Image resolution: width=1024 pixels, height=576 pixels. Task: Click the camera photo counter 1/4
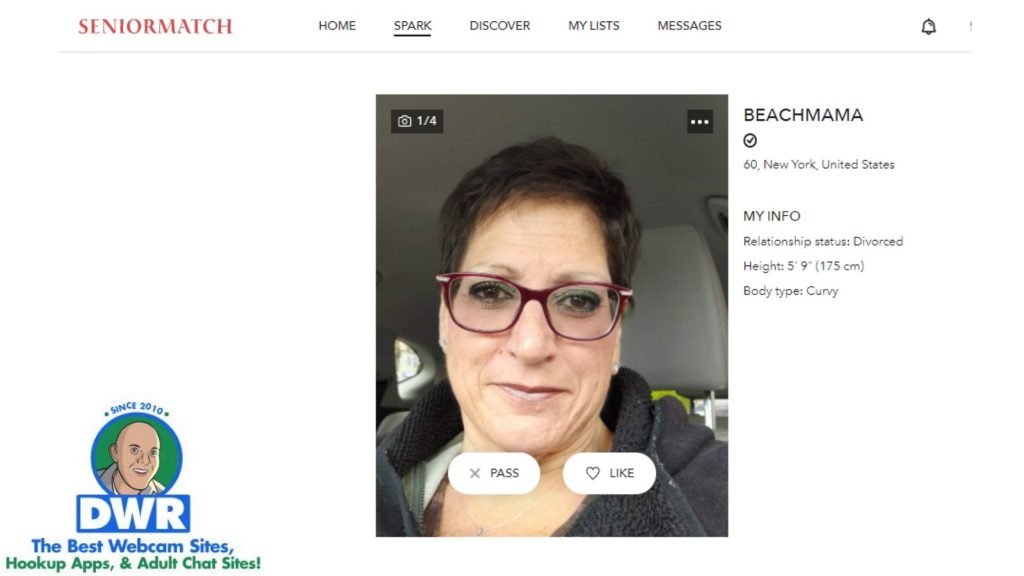[417, 121]
